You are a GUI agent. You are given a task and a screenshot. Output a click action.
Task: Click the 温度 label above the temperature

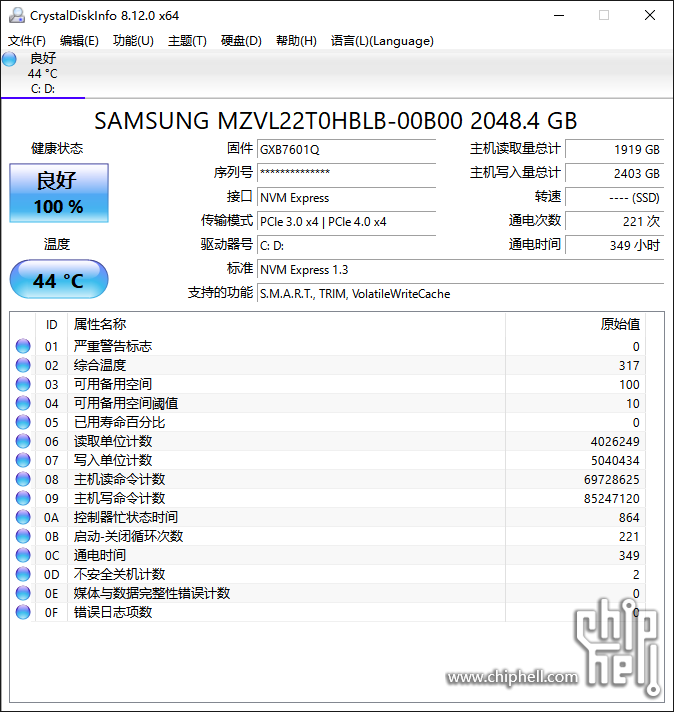[57, 244]
